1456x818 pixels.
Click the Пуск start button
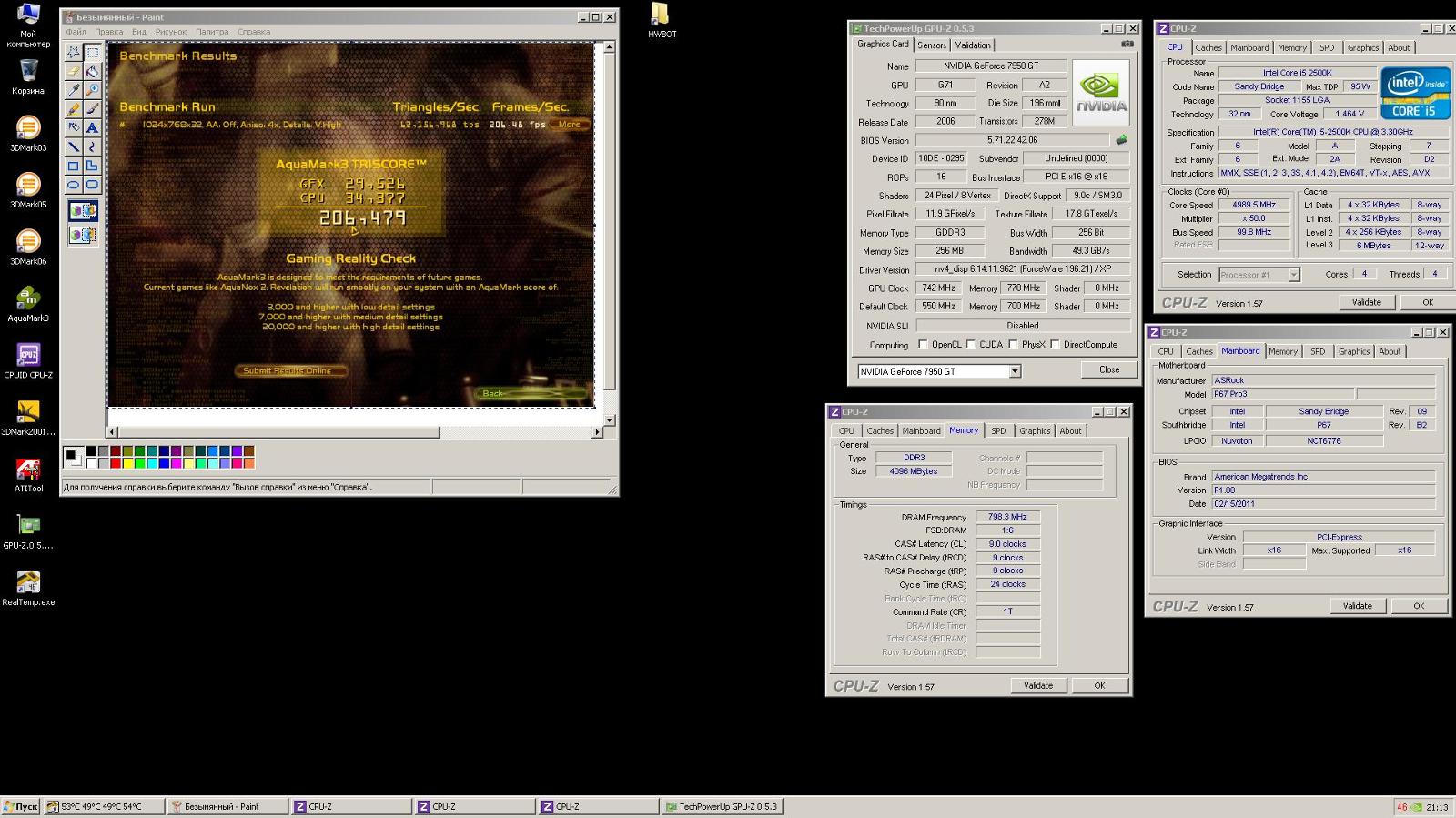coord(21,806)
